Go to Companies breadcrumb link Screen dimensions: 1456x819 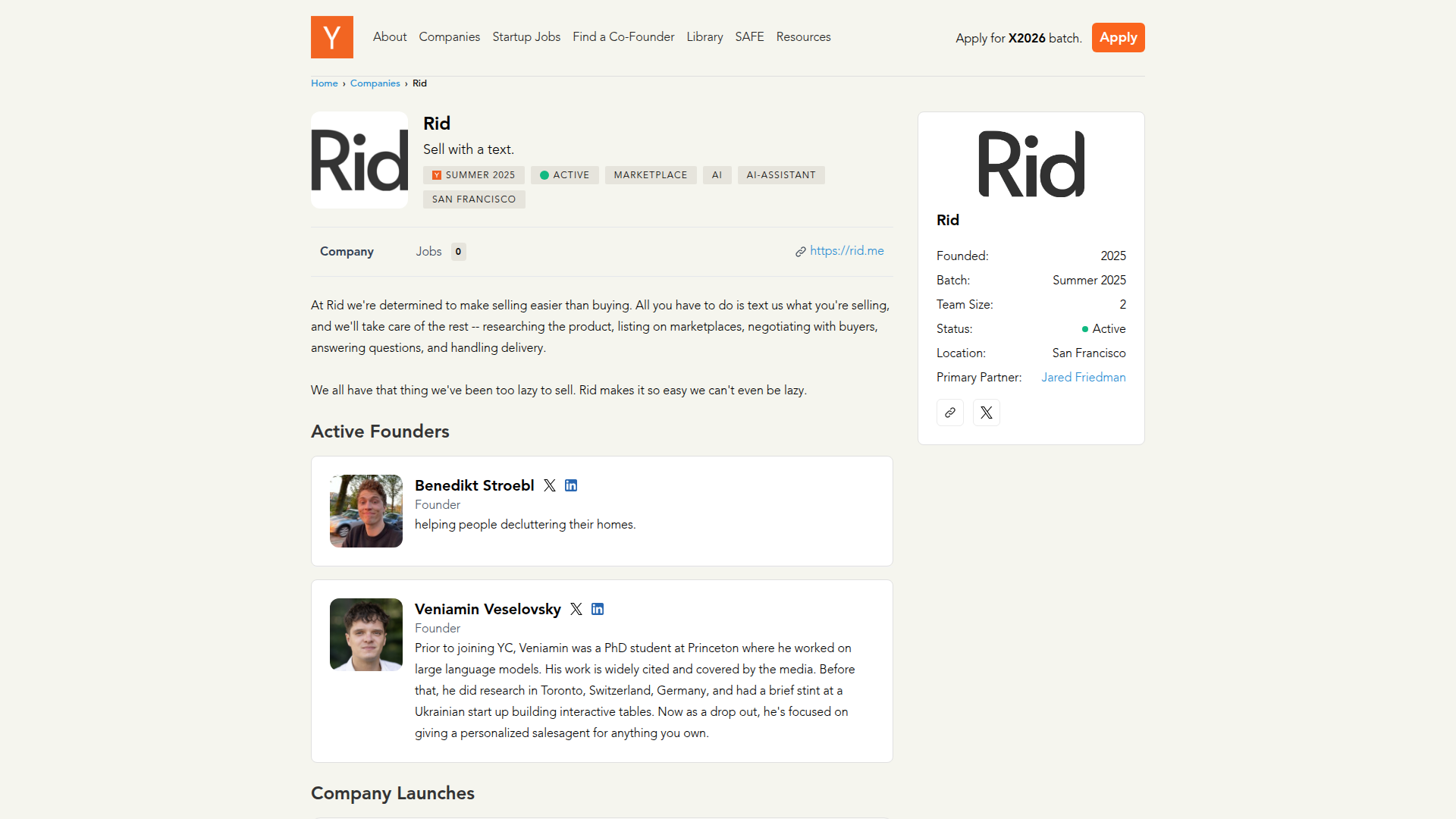click(x=375, y=83)
